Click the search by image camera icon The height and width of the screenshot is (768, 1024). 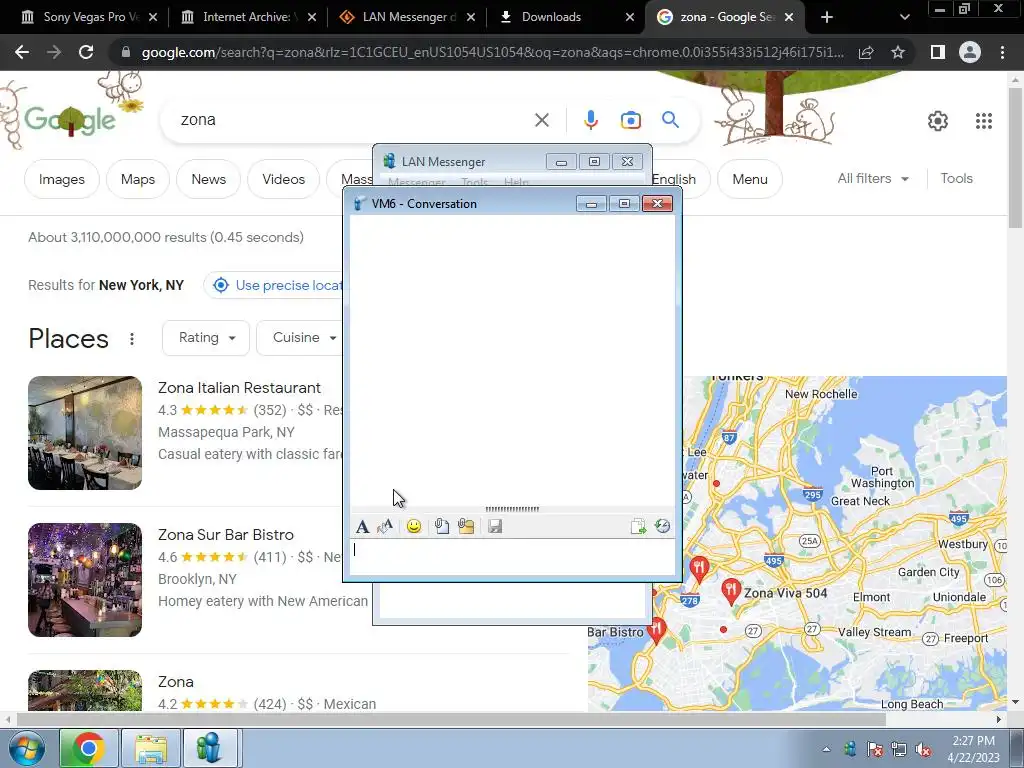(630, 120)
